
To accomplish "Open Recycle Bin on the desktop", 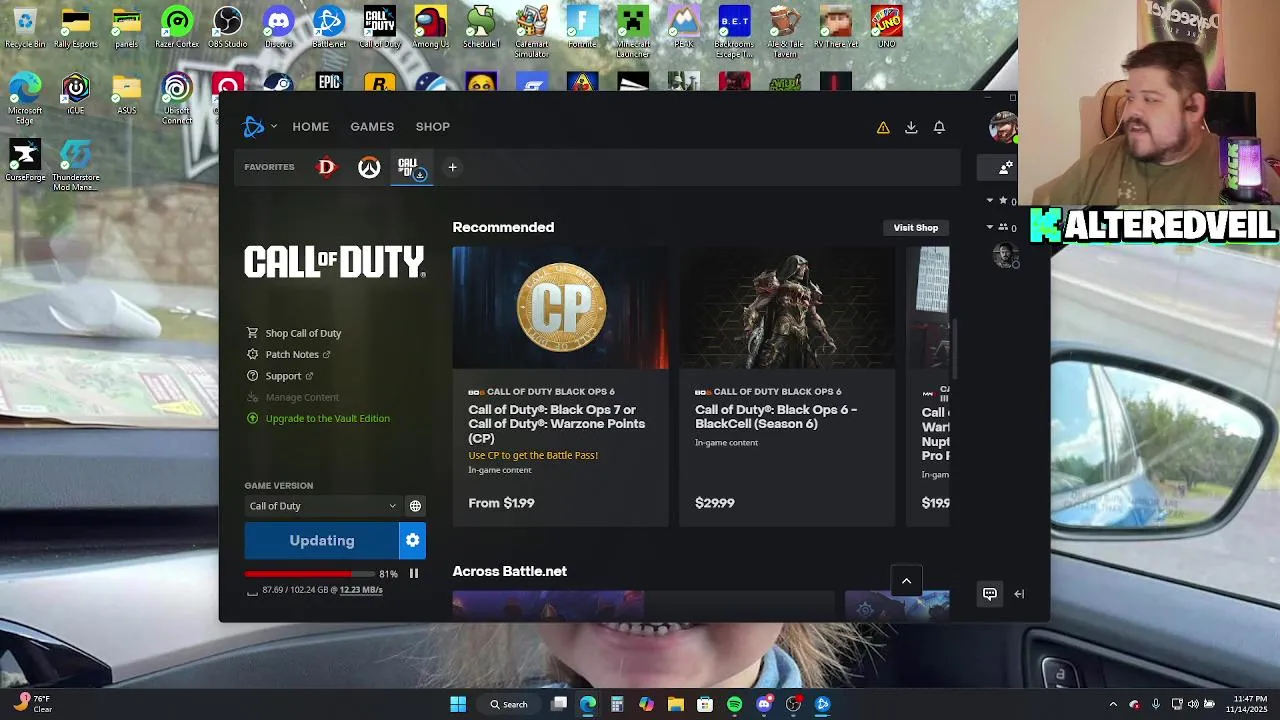I will pyautogui.click(x=25, y=27).
